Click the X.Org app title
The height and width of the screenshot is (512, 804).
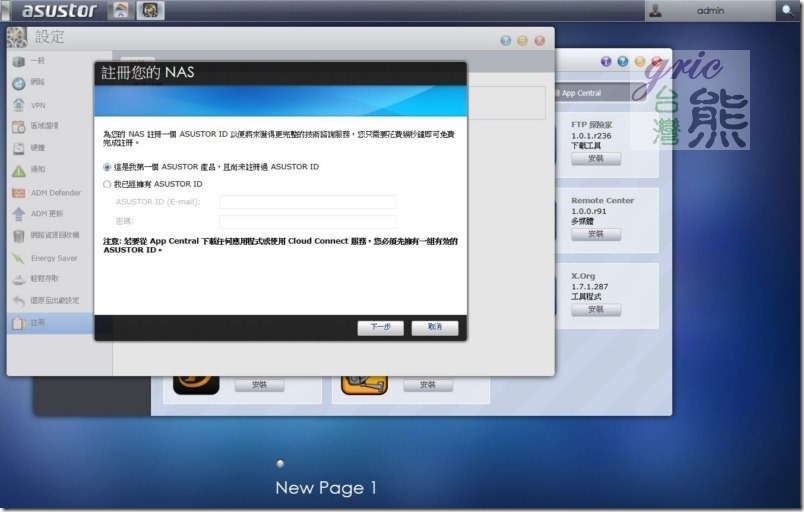coord(583,276)
